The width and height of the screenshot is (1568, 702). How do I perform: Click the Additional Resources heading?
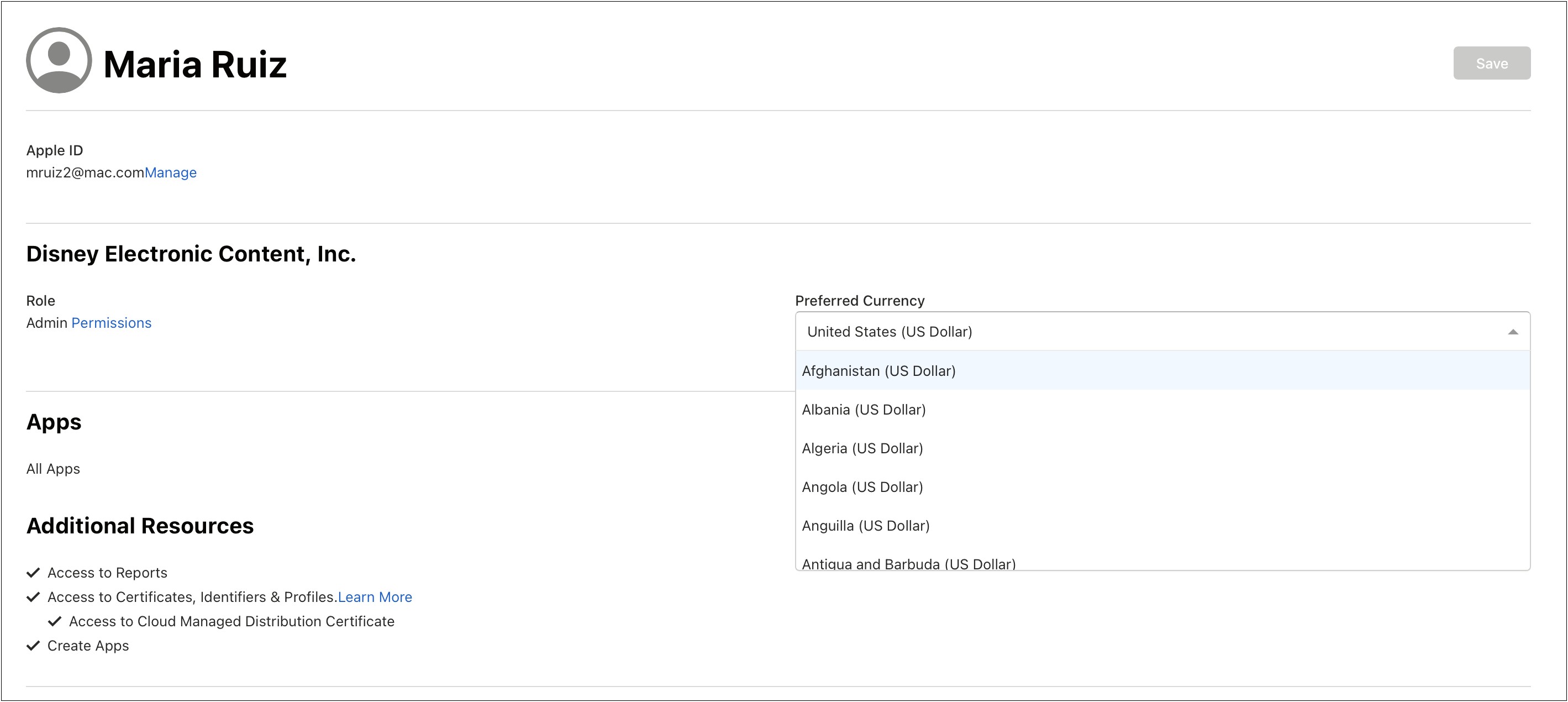pos(140,526)
